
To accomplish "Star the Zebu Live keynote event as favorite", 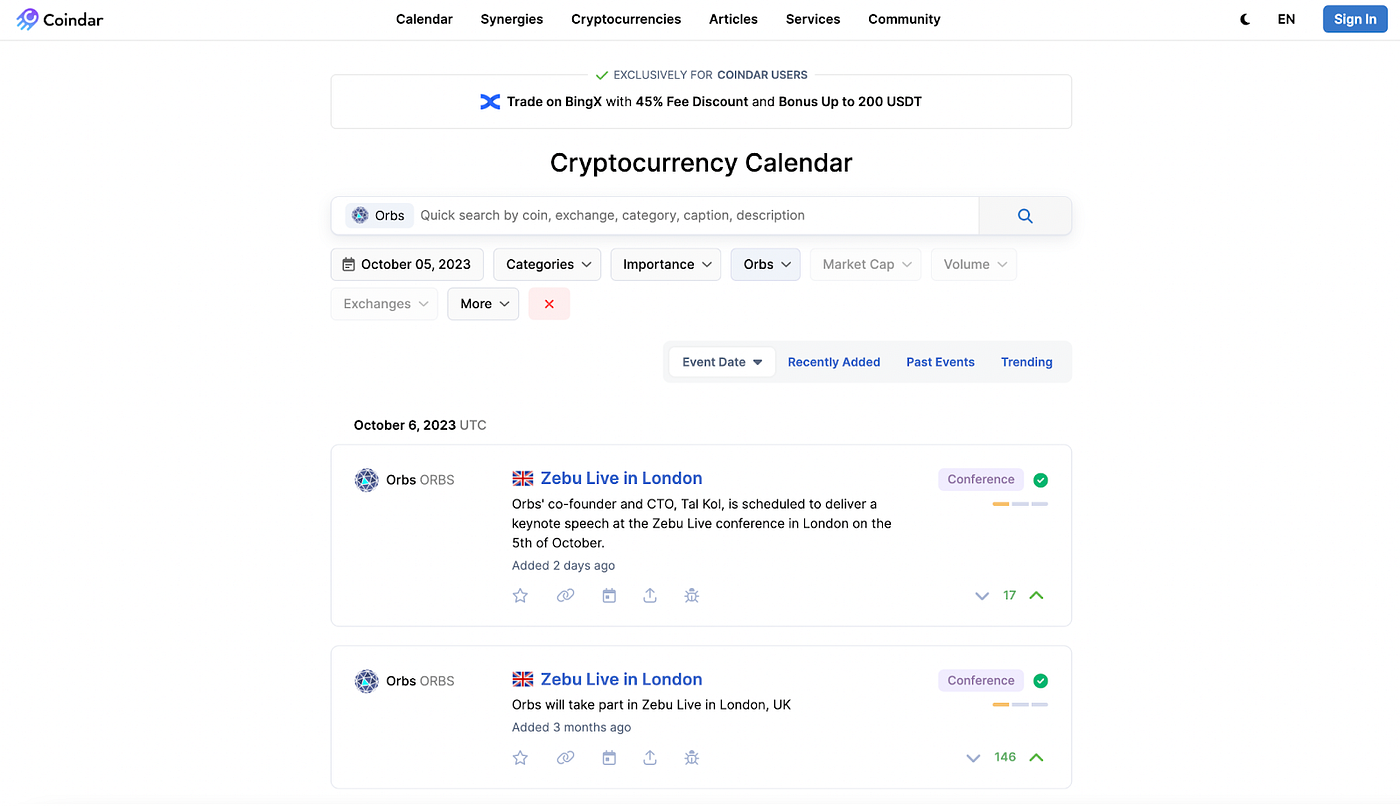I will click(x=520, y=595).
